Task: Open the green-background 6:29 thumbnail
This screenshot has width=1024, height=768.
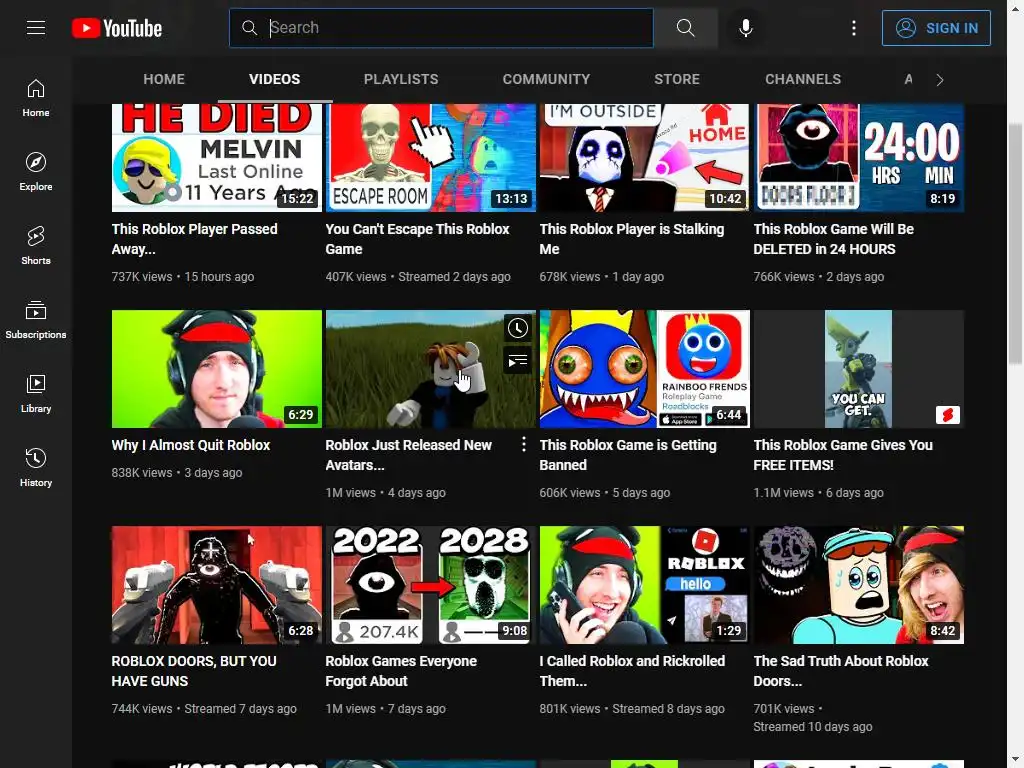Action: pyautogui.click(x=217, y=369)
